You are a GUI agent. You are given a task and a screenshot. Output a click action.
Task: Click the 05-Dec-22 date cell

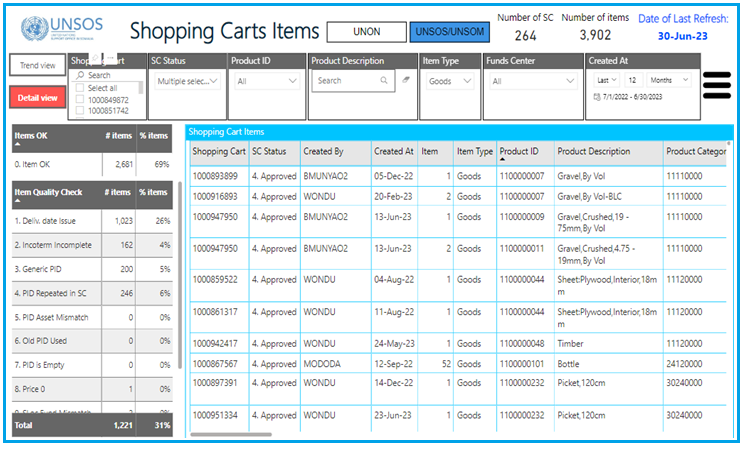point(393,176)
